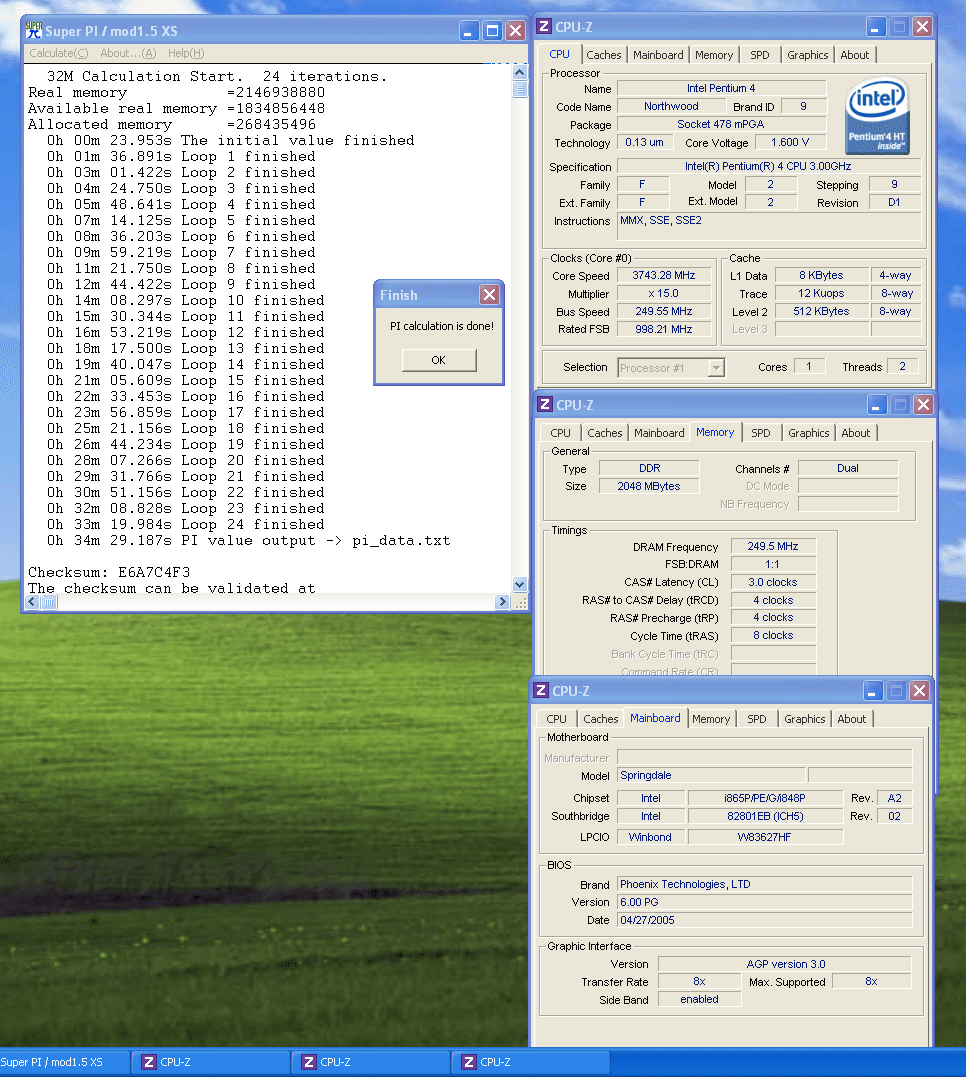
Task: Switch to Graphics tab in middle CPU-Z window
Action: point(809,433)
